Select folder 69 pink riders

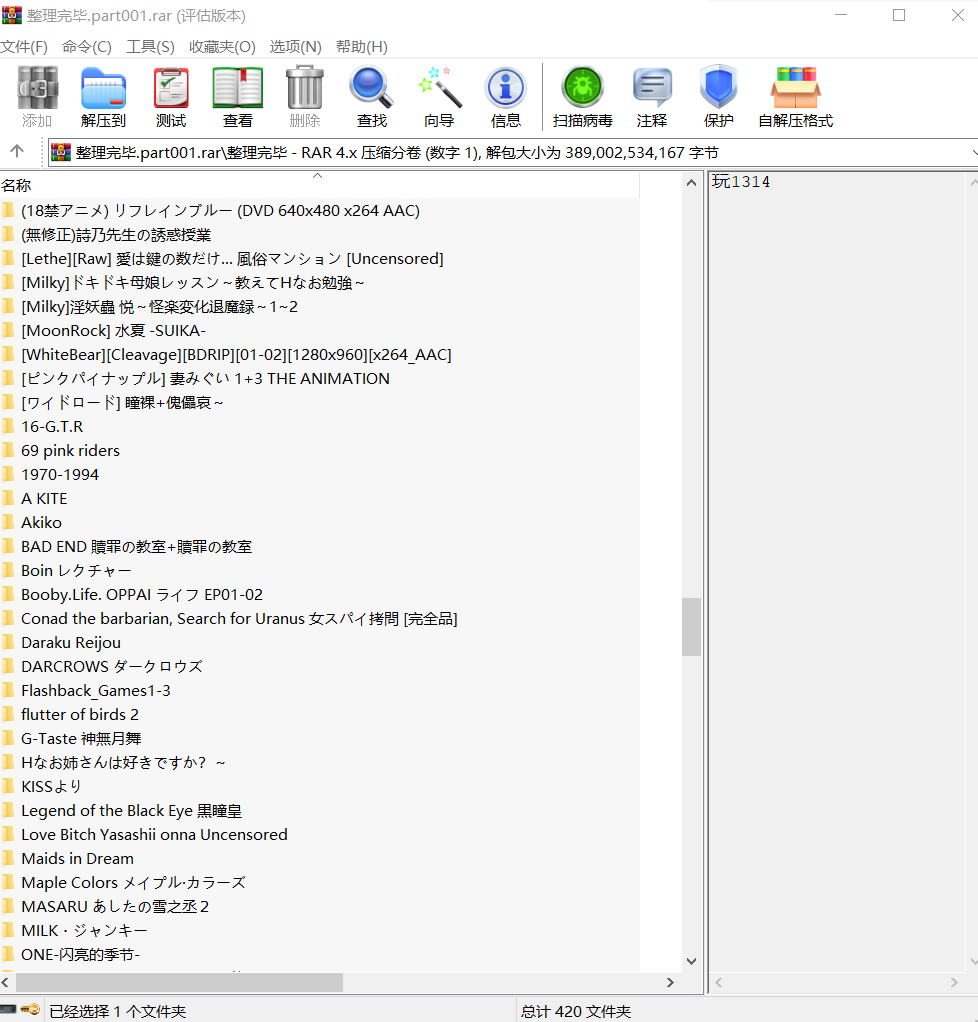pos(70,450)
